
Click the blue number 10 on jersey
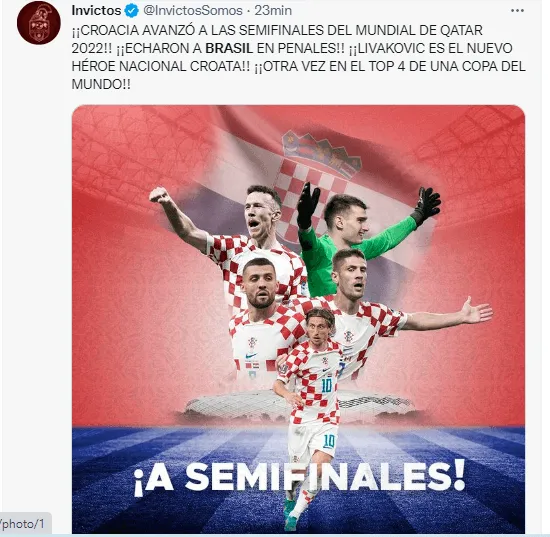click(326, 386)
